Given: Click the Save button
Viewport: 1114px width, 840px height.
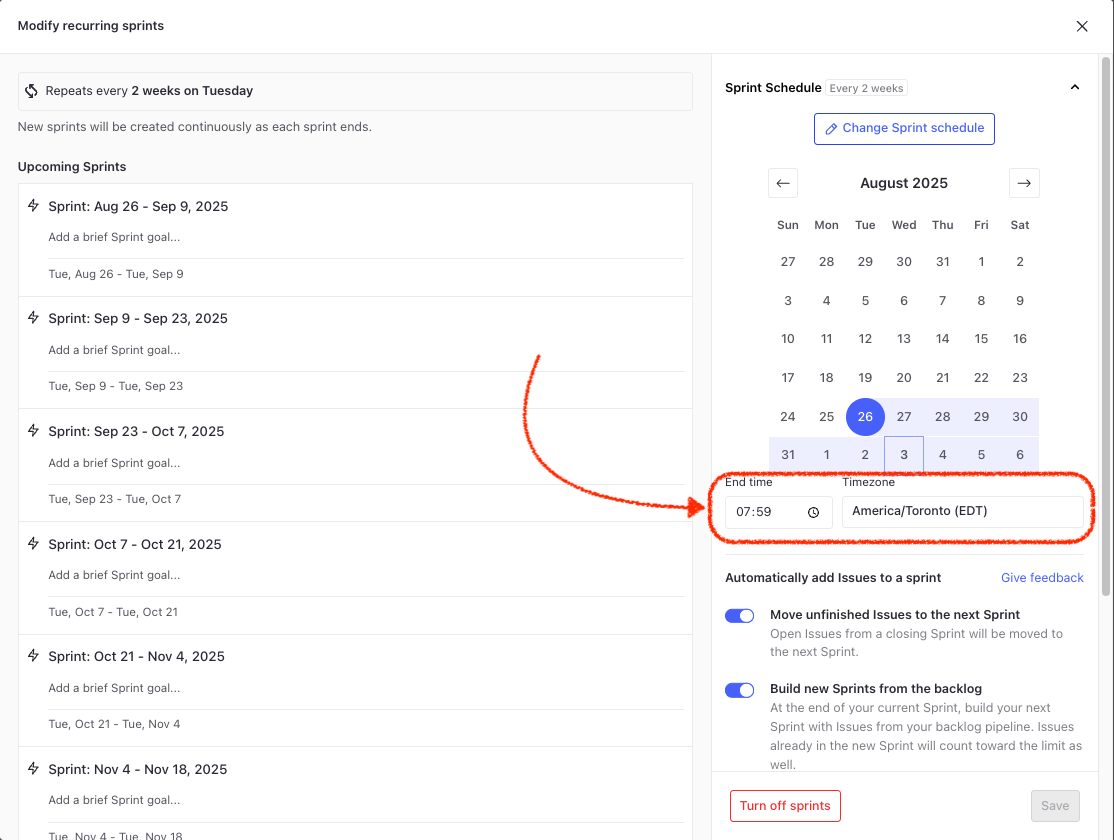Looking at the screenshot, I should (1055, 806).
